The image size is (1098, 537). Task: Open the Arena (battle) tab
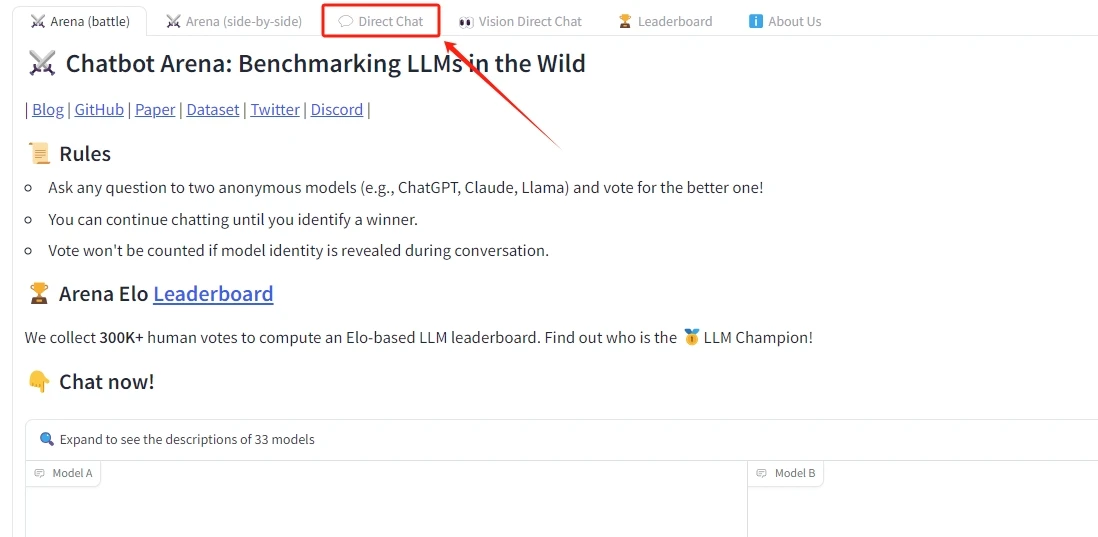click(x=80, y=22)
